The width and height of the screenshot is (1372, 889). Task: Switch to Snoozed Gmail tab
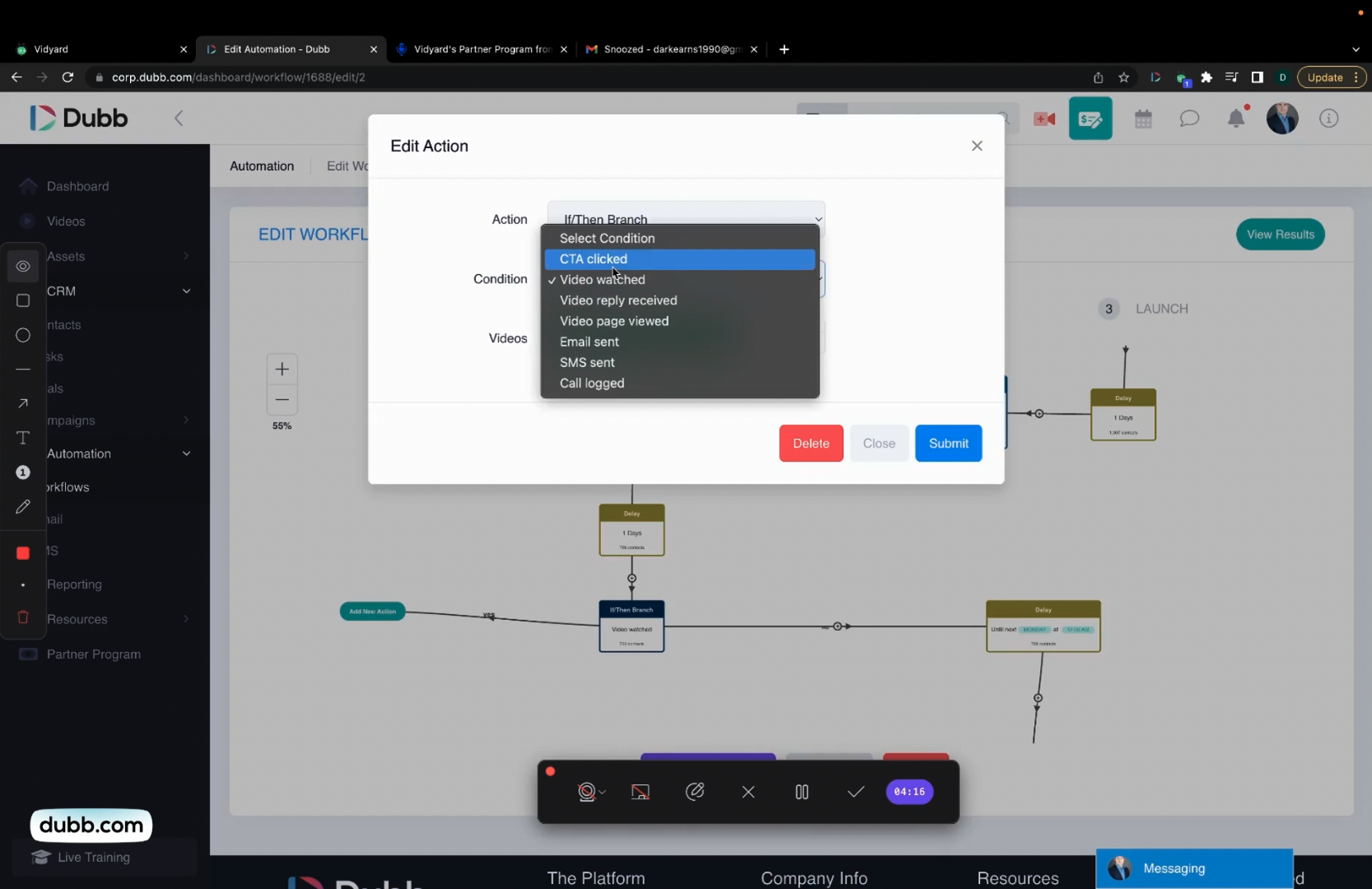[671, 49]
